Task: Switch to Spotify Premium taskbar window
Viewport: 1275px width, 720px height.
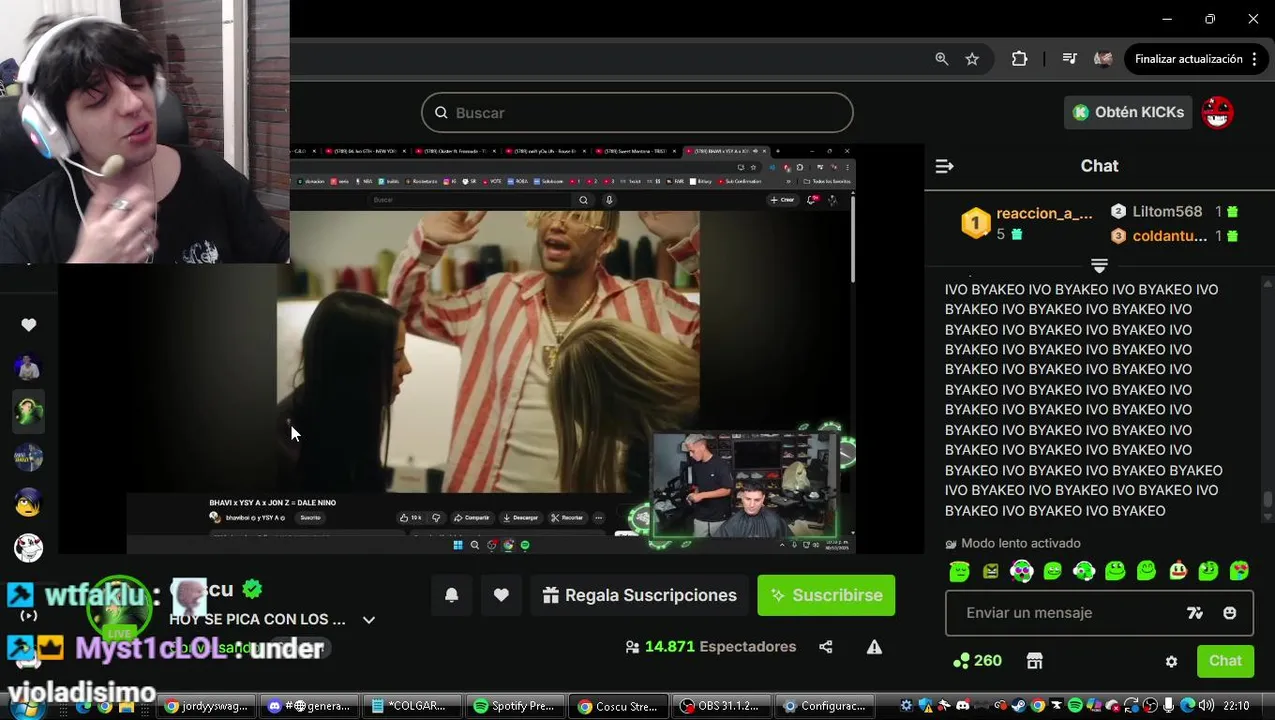Action: point(513,706)
